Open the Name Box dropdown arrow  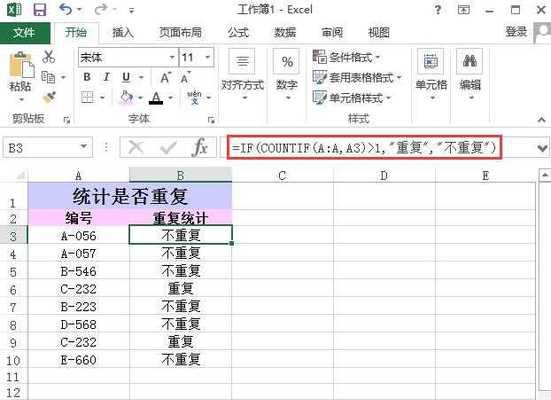tap(84, 146)
